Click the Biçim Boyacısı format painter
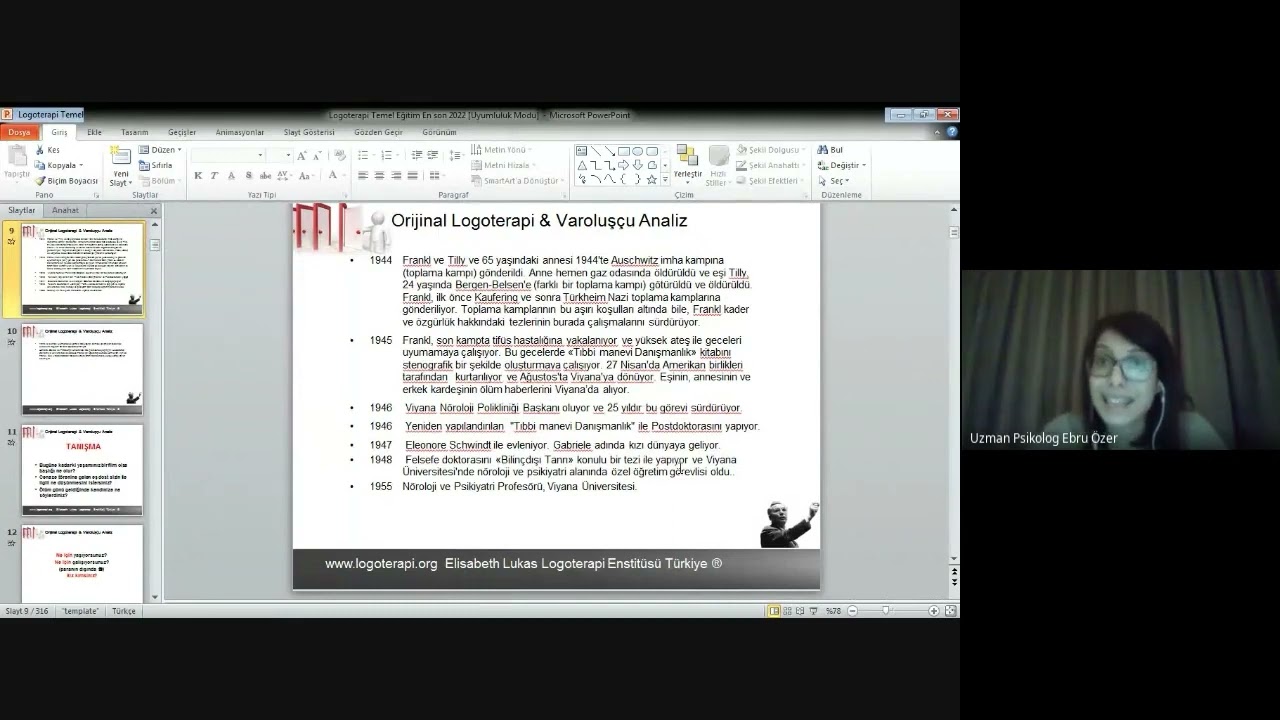 point(67,181)
